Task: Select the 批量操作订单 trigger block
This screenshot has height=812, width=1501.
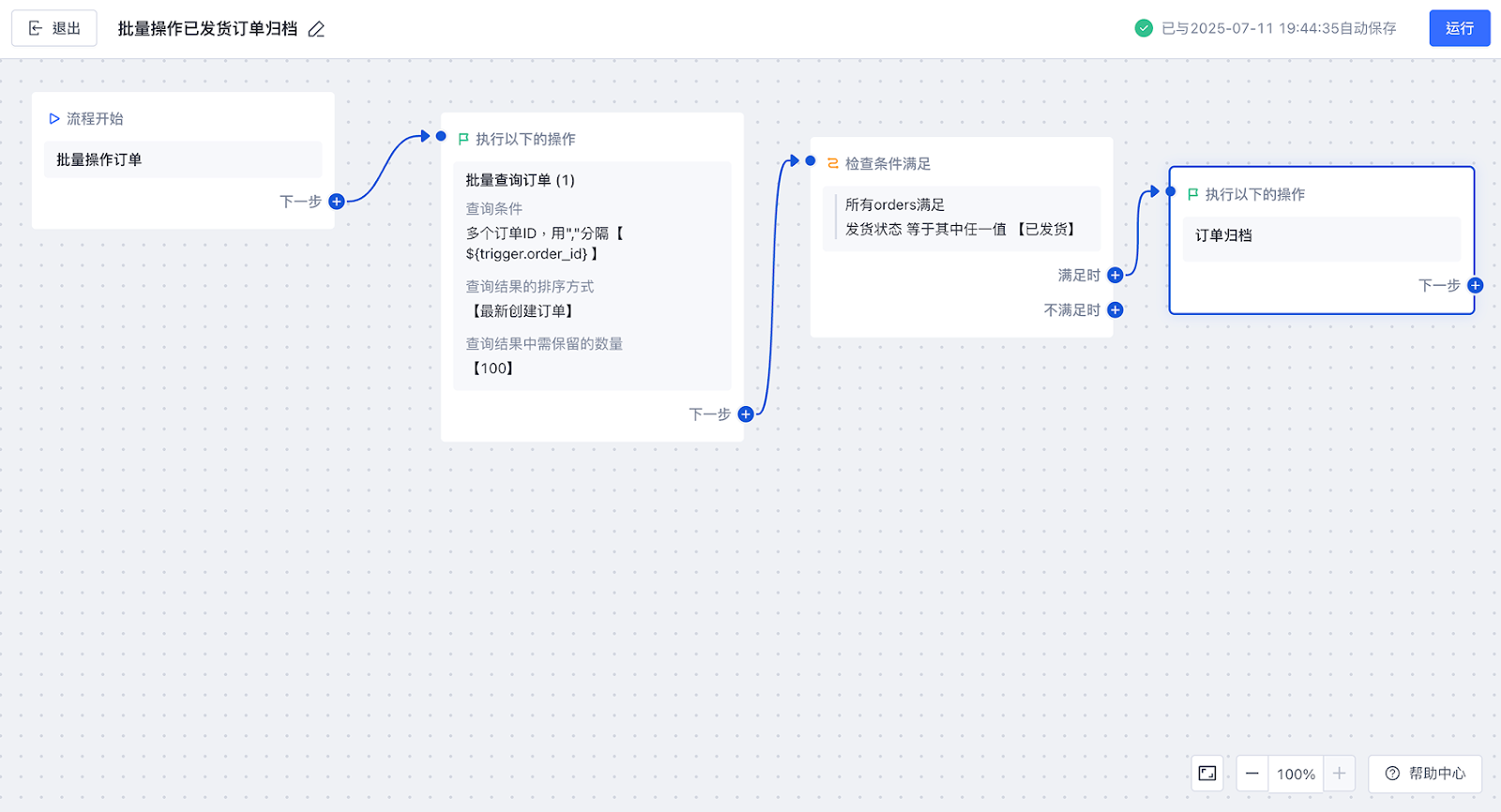Action: click(x=183, y=159)
